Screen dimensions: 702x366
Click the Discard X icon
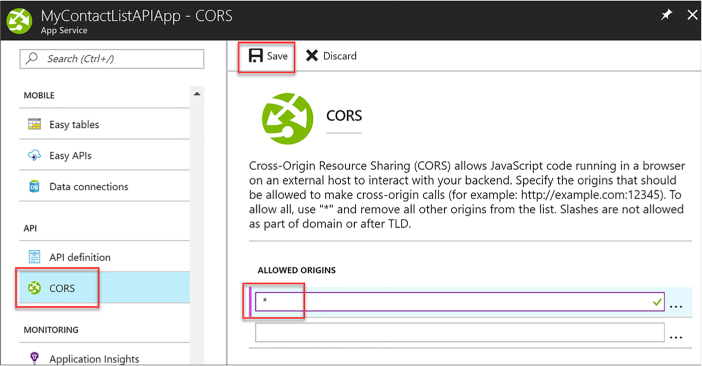pos(312,55)
